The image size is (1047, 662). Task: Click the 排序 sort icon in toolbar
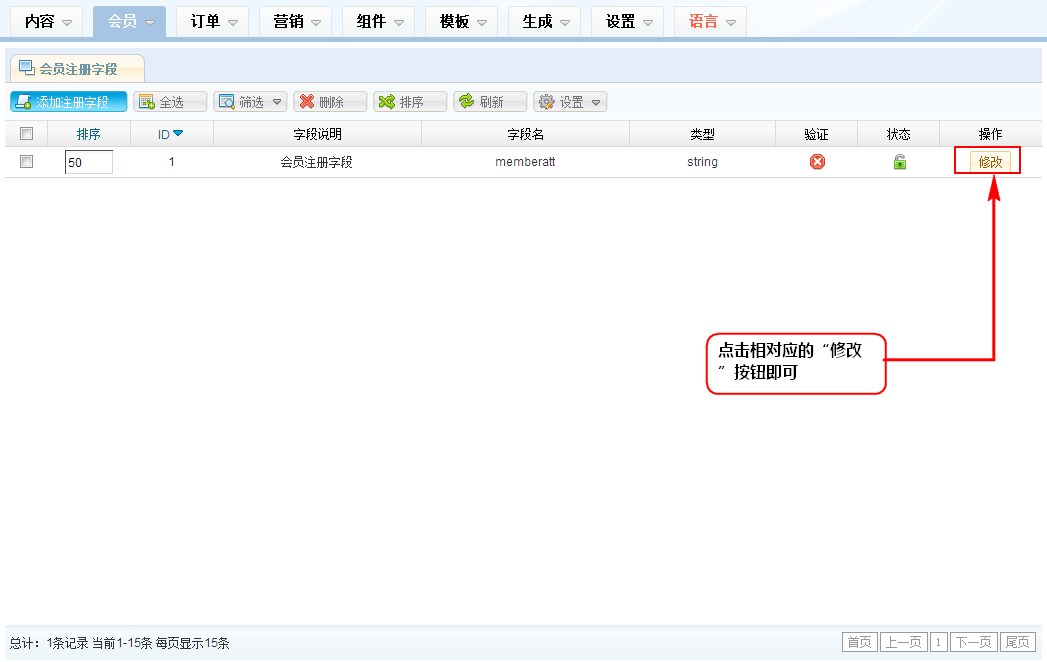click(386, 102)
